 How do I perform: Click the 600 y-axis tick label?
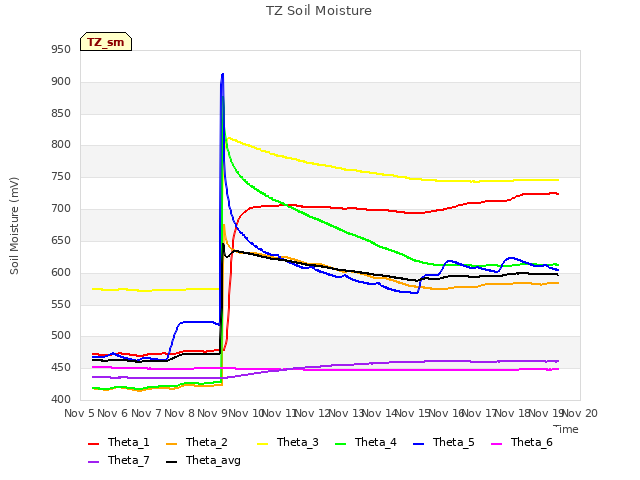tap(61, 272)
